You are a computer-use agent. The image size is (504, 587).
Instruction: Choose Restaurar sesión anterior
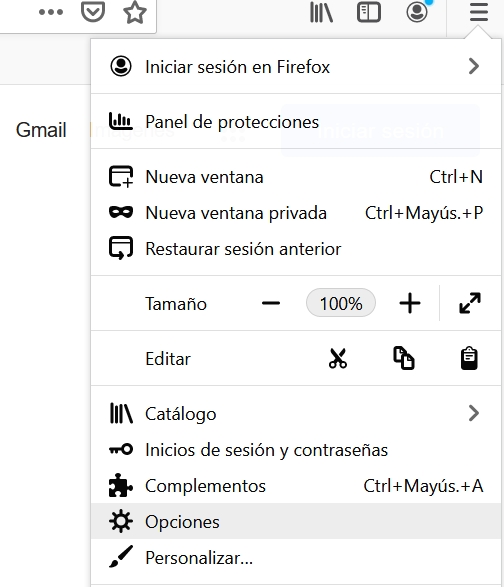[296, 249]
